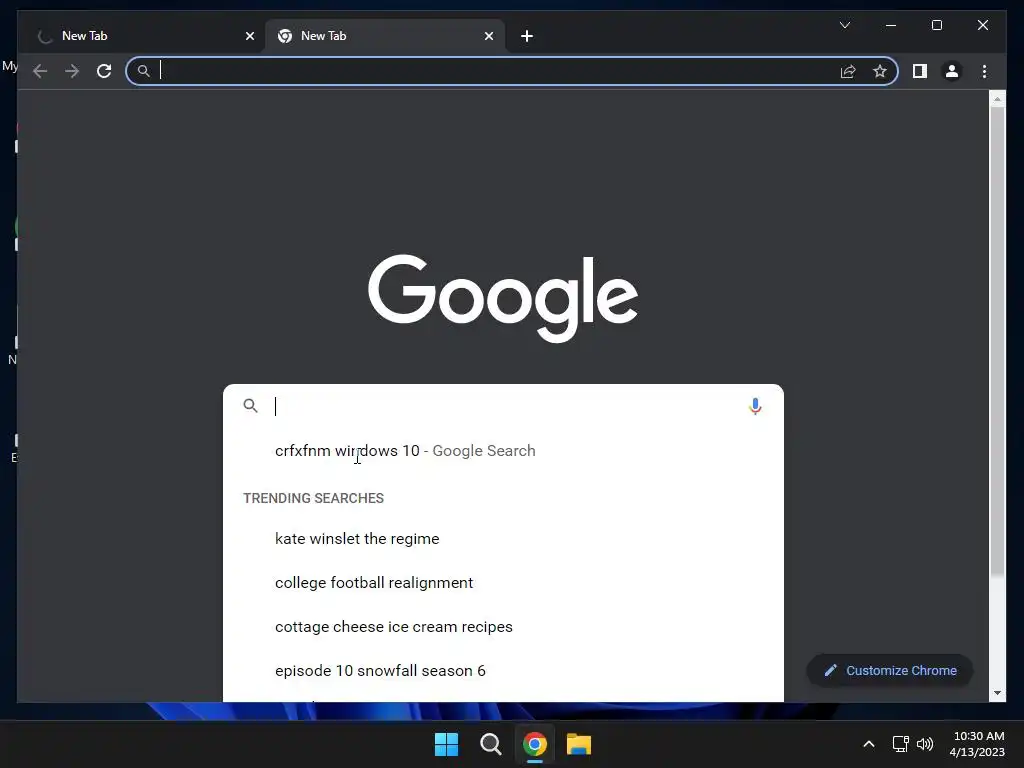Click the search icon in address bar

(x=144, y=71)
